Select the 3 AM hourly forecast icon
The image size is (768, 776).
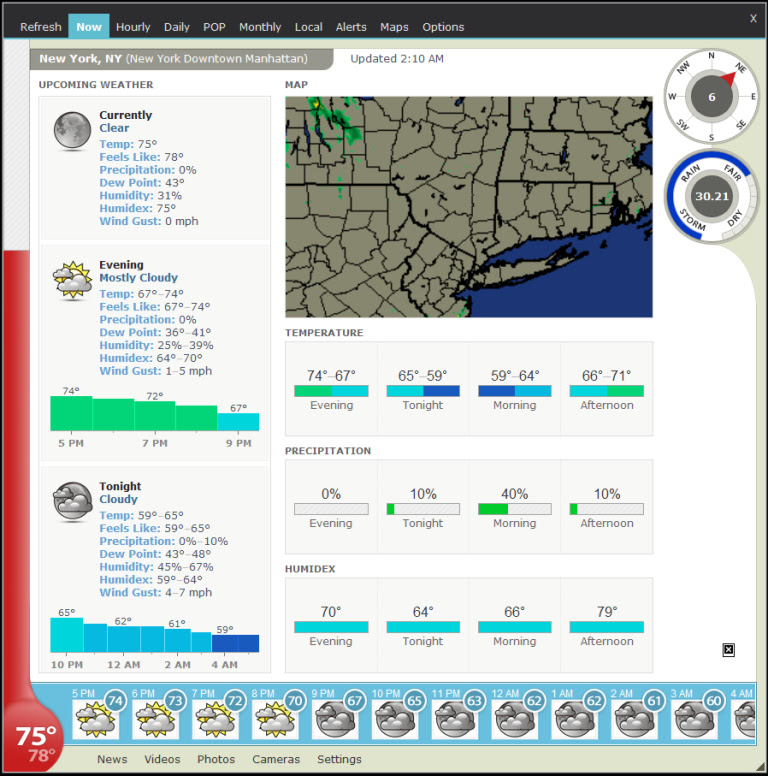(695, 720)
